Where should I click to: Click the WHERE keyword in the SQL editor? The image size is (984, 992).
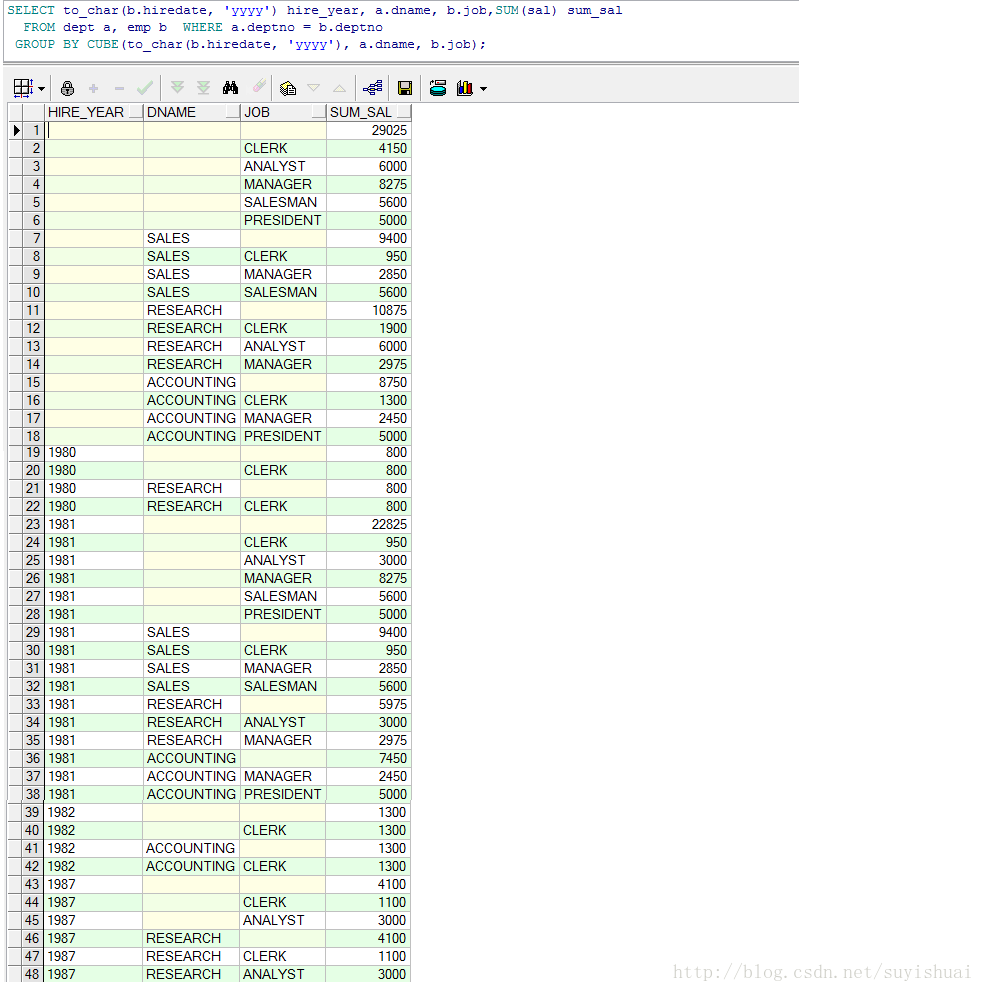point(202,27)
